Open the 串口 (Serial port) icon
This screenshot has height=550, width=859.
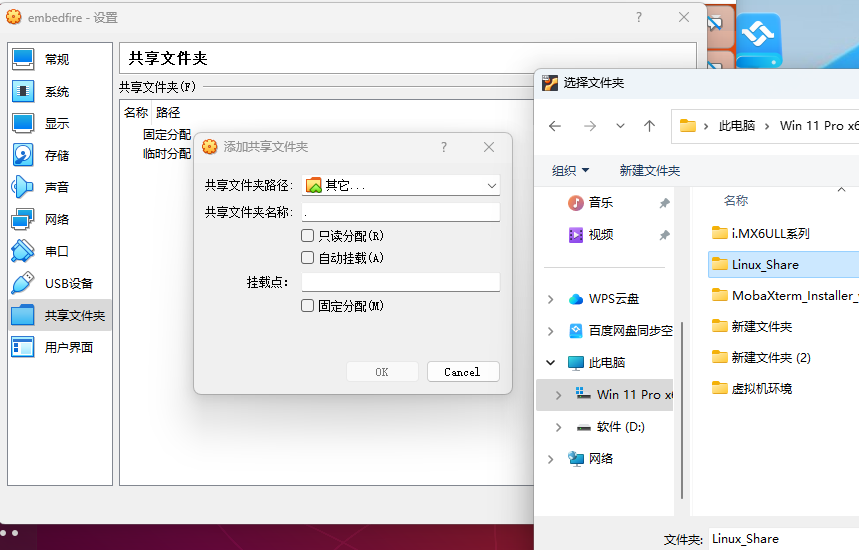(23, 251)
